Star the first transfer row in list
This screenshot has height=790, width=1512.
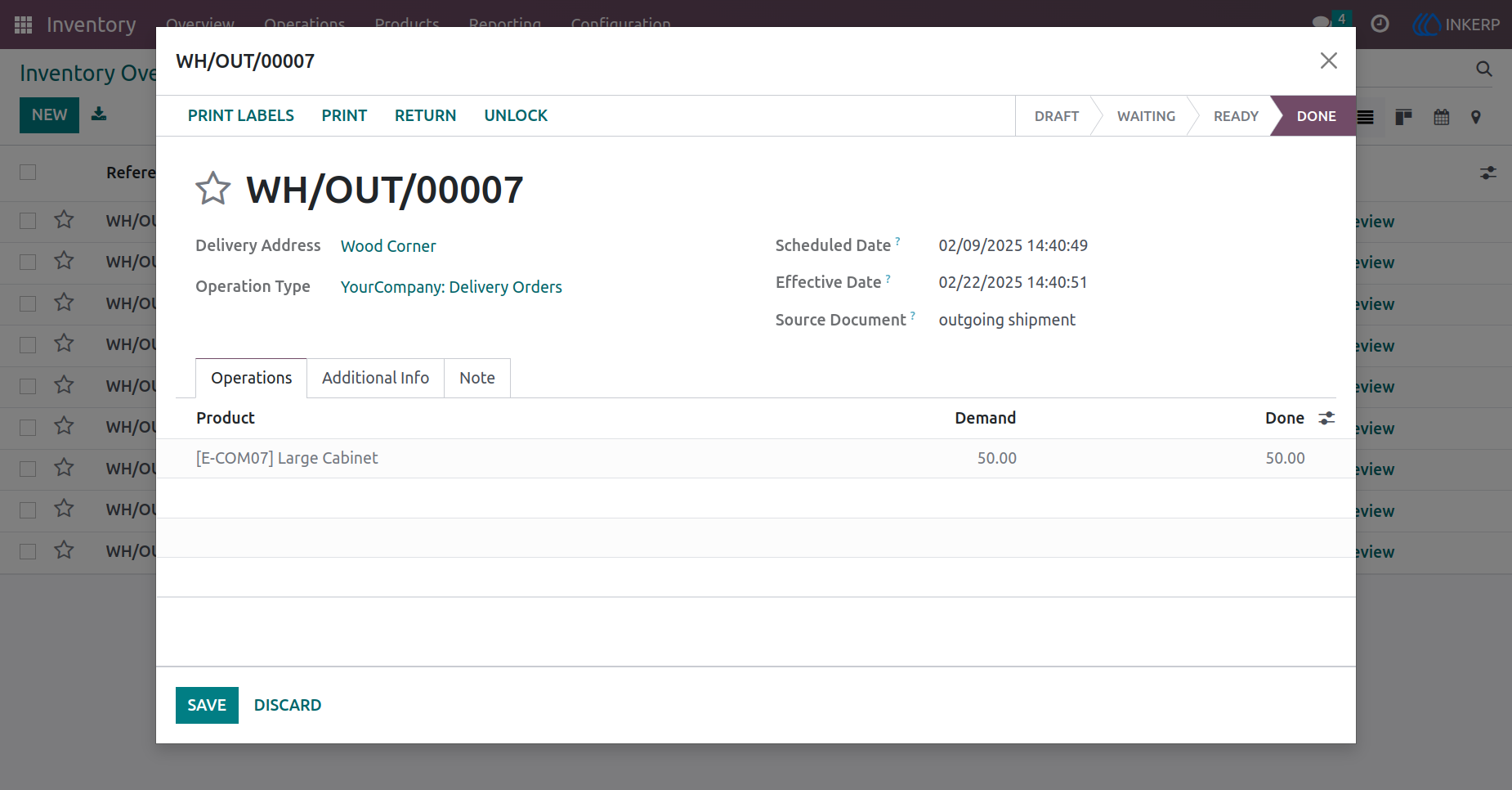click(64, 220)
